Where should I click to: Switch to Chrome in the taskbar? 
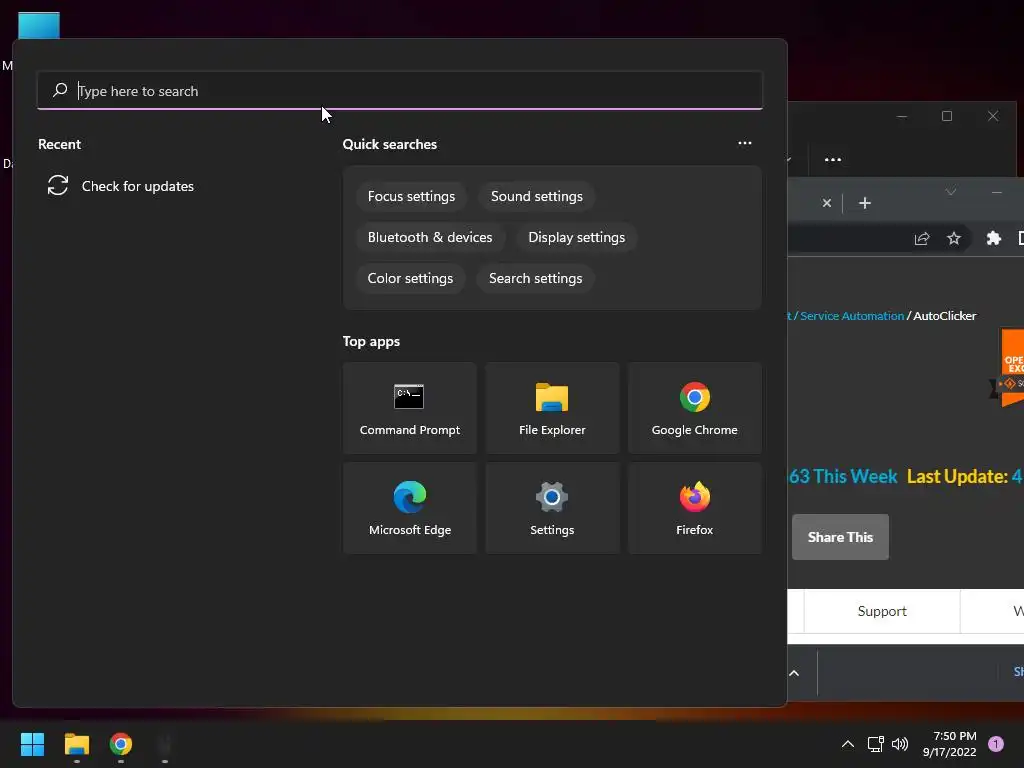click(x=121, y=744)
